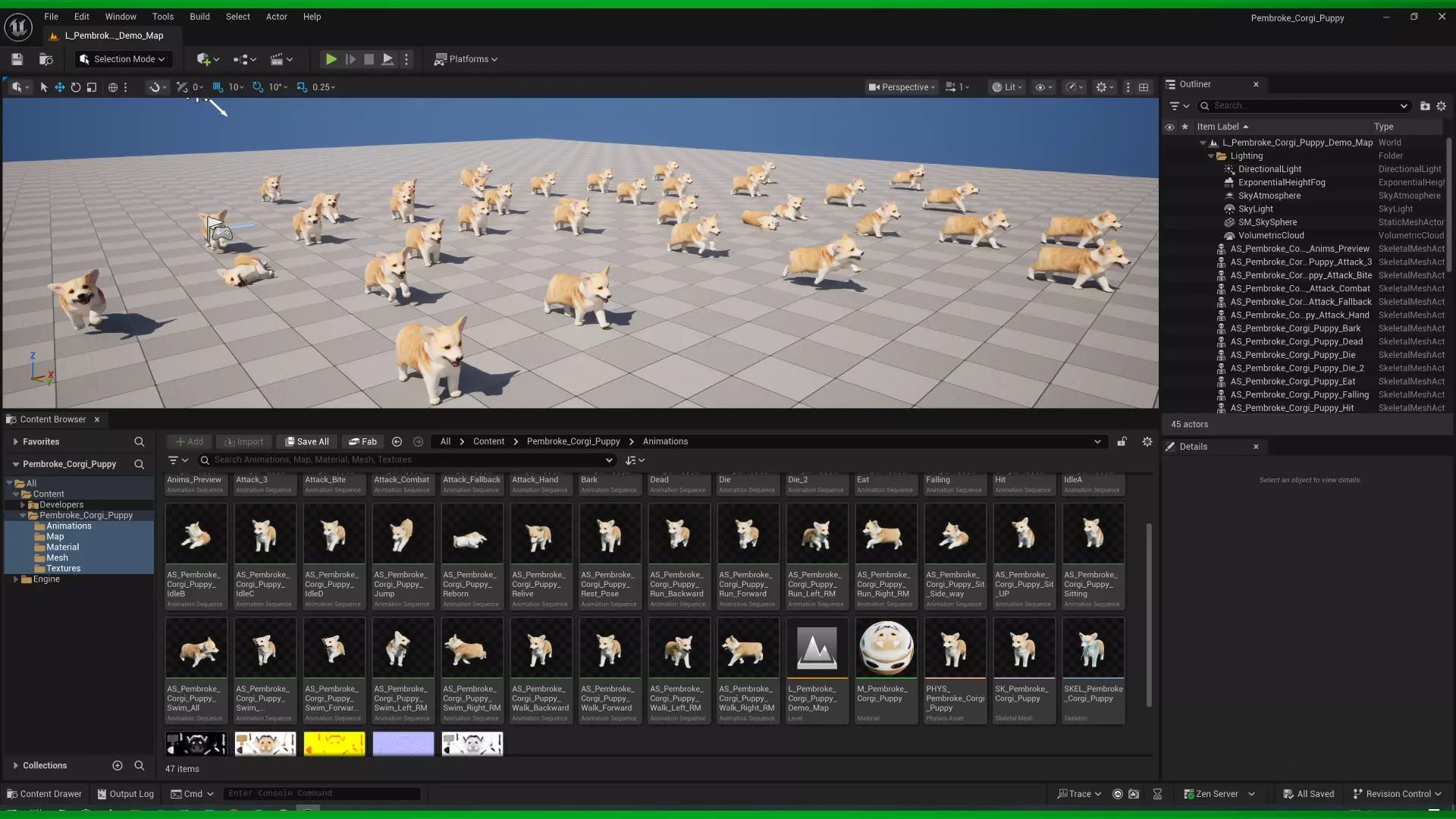1456x819 pixels.
Task: Click Content Browser settings gear icon
Action: point(1147,441)
